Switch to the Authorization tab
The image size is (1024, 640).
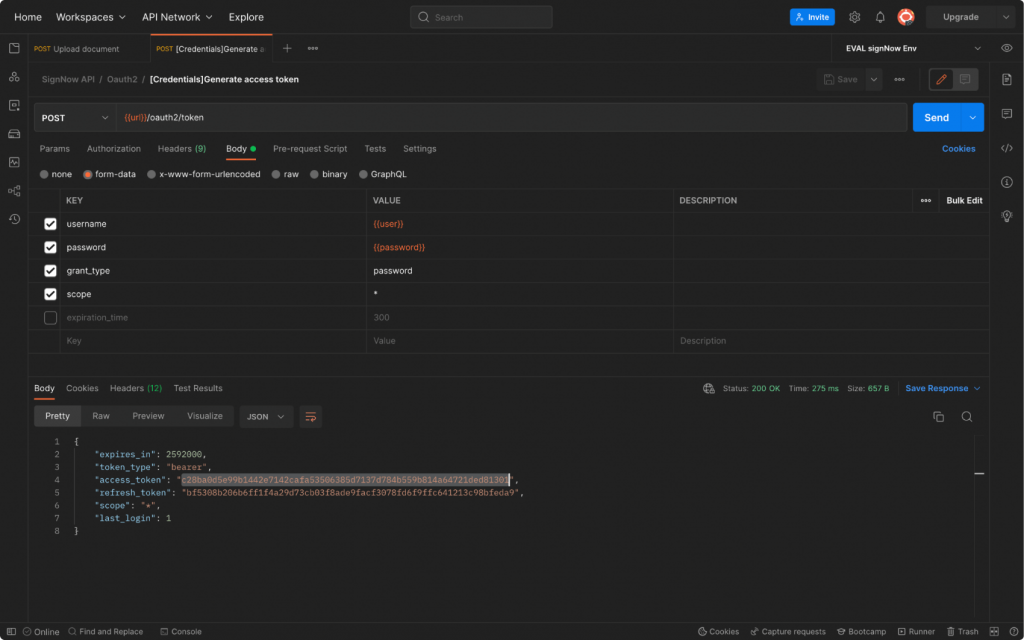coord(114,149)
